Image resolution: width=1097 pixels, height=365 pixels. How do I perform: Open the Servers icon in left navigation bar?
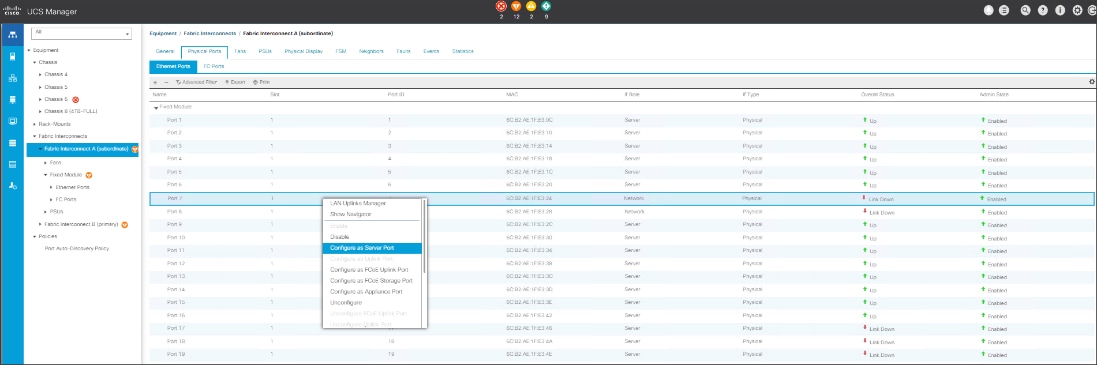(12, 56)
